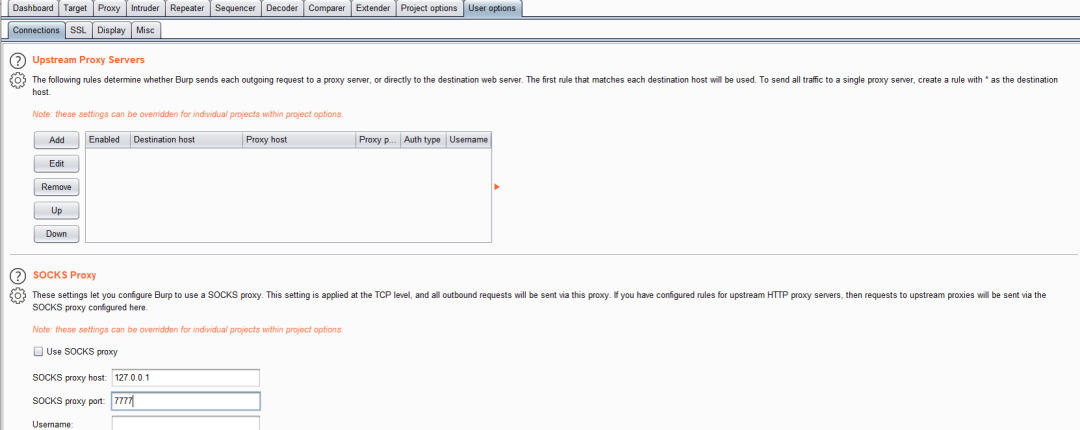
Task: Click the Edit proxy rule button
Action: (56, 163)
